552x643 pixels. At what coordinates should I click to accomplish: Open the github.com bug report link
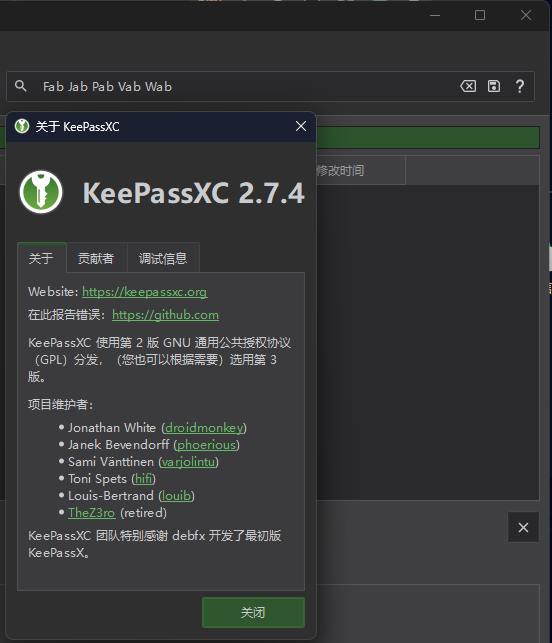165,315
